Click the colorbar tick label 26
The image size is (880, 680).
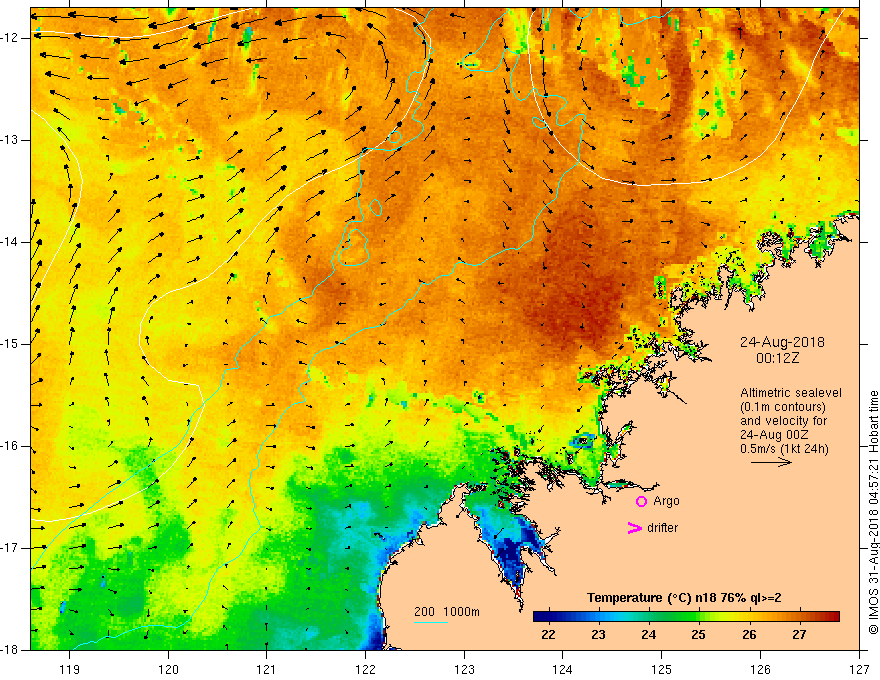click(x=749, y=635)
